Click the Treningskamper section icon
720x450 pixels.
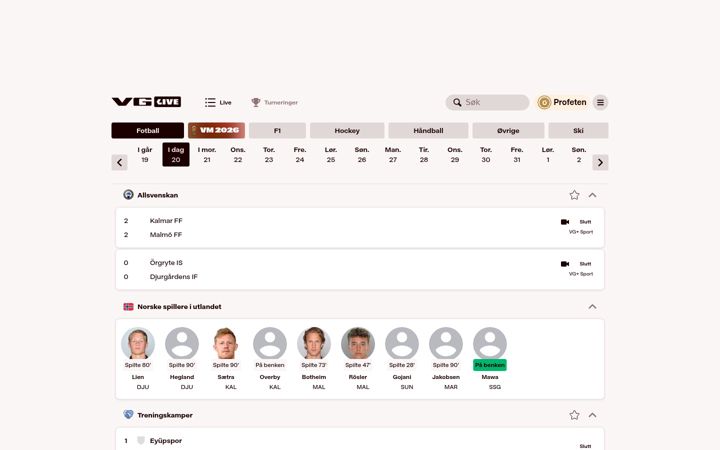tap(128, 415)
